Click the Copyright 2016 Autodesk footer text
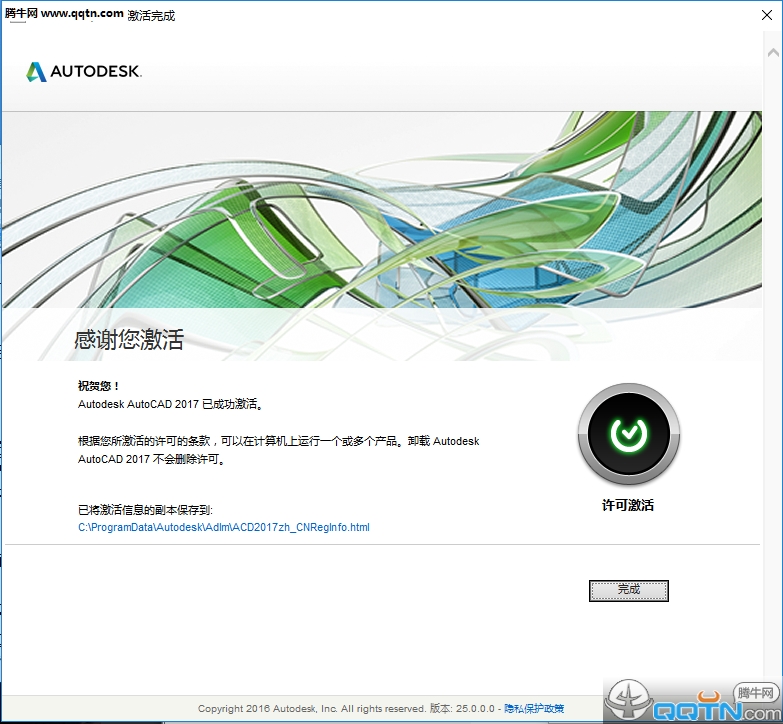The width and height of the screenshot is (783, 724). point(311,708)
